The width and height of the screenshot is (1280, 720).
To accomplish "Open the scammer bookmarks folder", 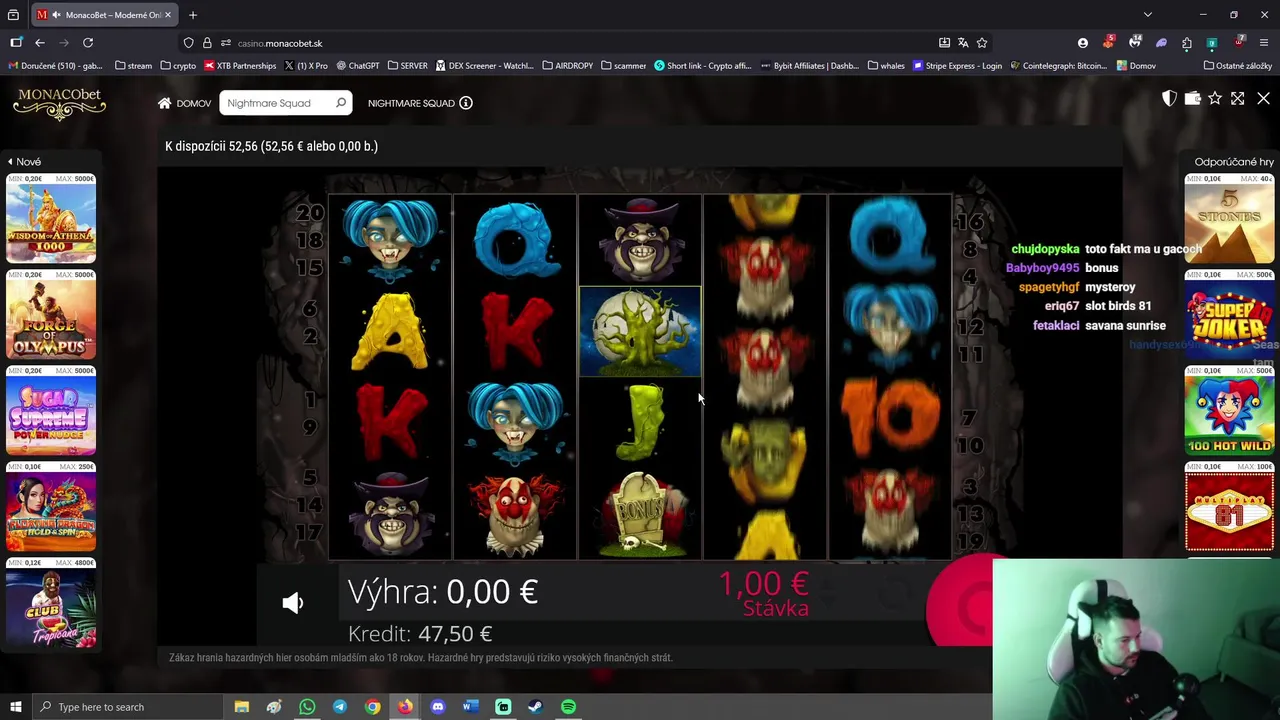I will point(624,66).
